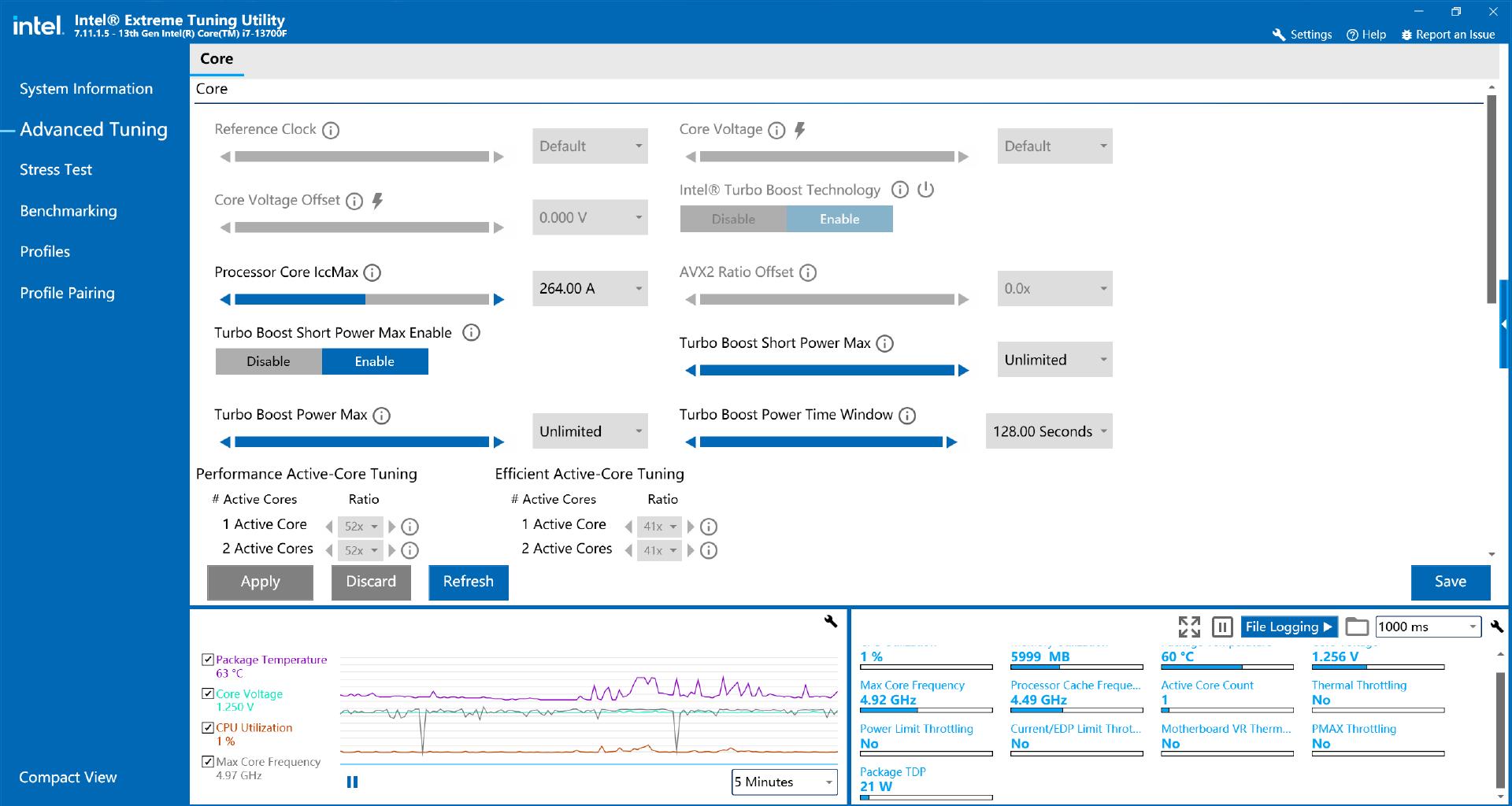This screenshot has width=1512, height=806.
Task: Pause the monitor panel updates
Action: (x=1222, y=627)
